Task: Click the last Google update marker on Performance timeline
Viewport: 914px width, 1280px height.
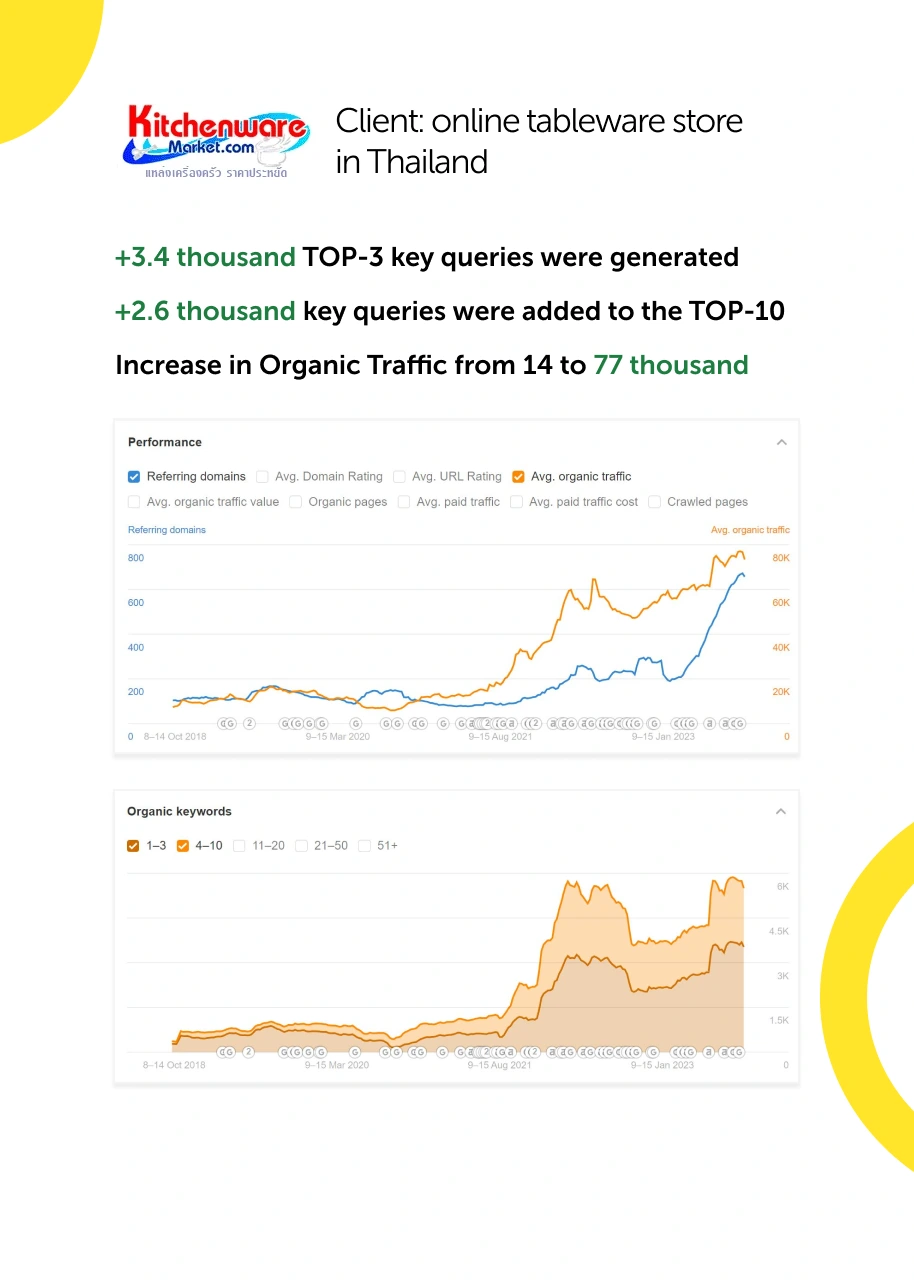Action: (x=739, y=723)
